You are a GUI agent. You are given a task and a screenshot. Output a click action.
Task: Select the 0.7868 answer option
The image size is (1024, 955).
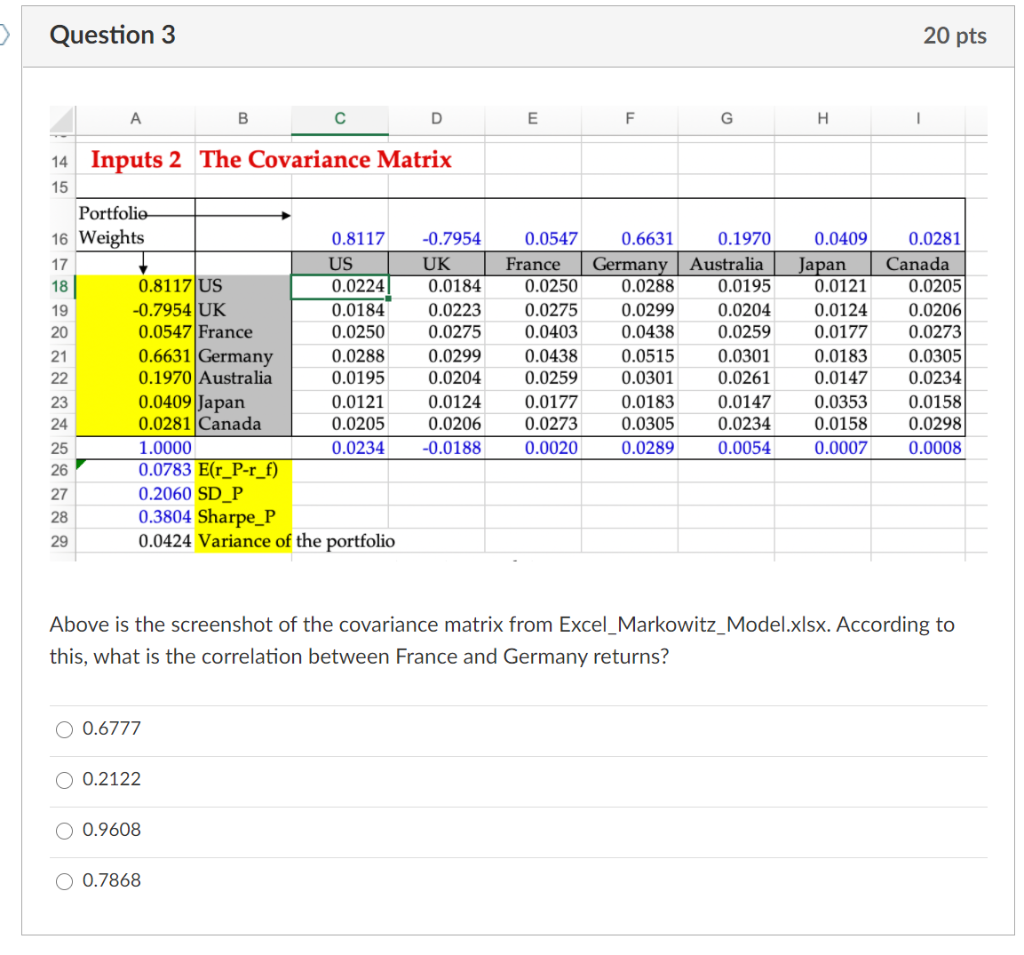[64, 882]
